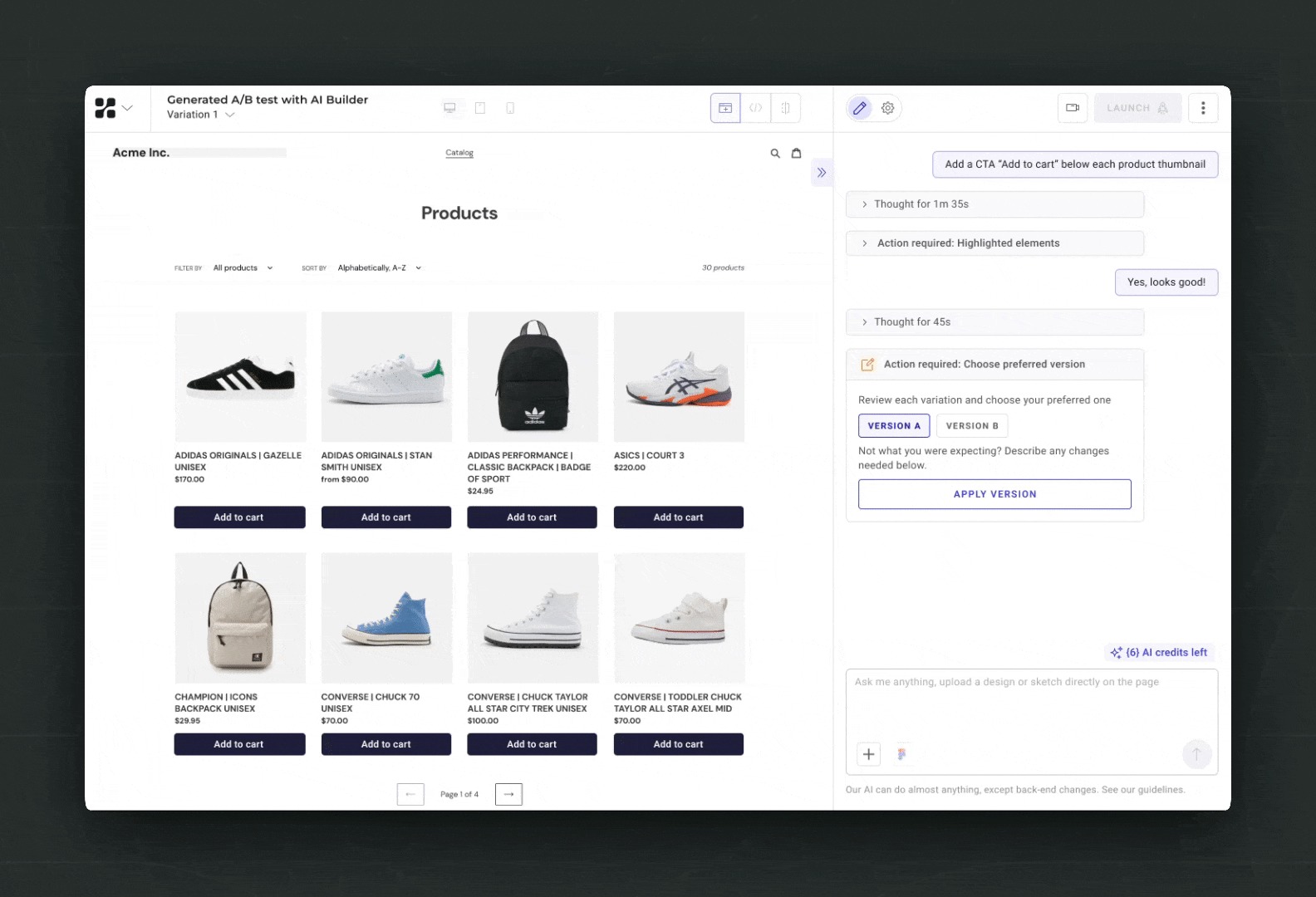The image size is (1316, 897).
Task: Click the Generated A/B test title
Action: tap(268, 100)
